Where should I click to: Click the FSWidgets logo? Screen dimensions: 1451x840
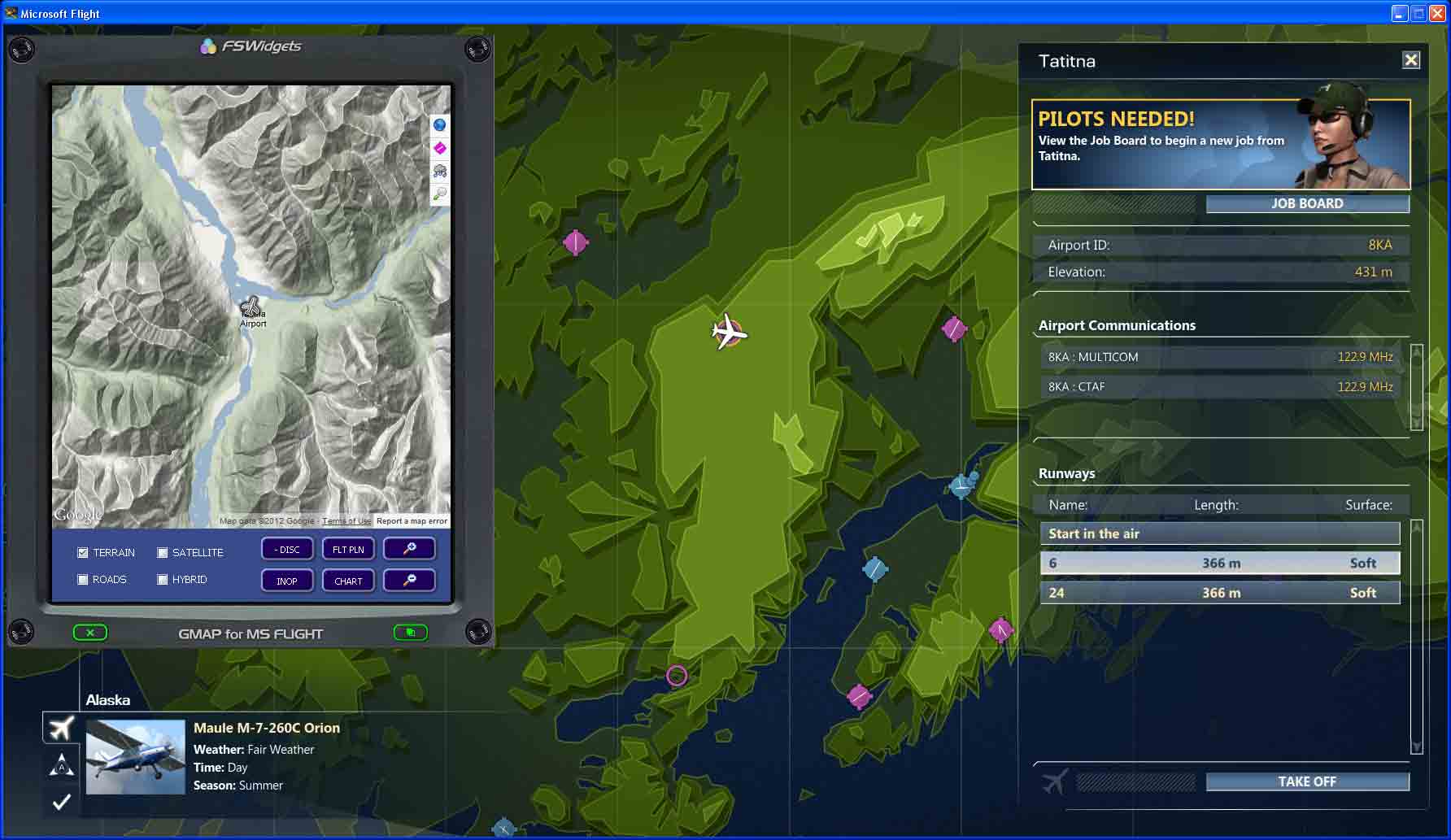251,46
